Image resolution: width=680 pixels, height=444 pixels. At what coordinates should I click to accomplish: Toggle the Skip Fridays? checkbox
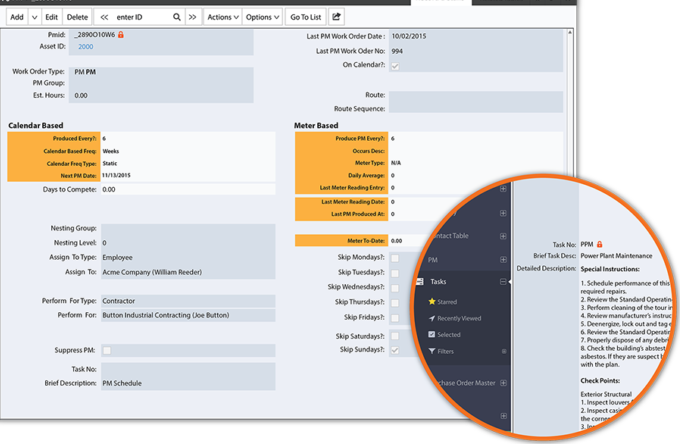click(395, 318)
